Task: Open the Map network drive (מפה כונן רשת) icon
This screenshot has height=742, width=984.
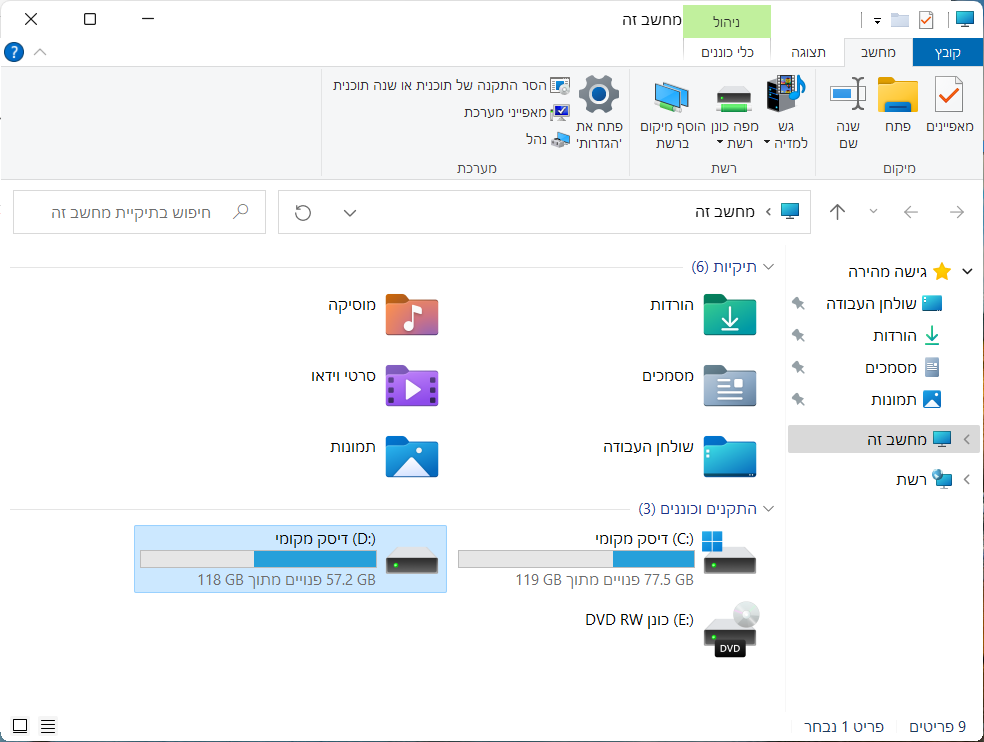Action: (x=734, y=98)
